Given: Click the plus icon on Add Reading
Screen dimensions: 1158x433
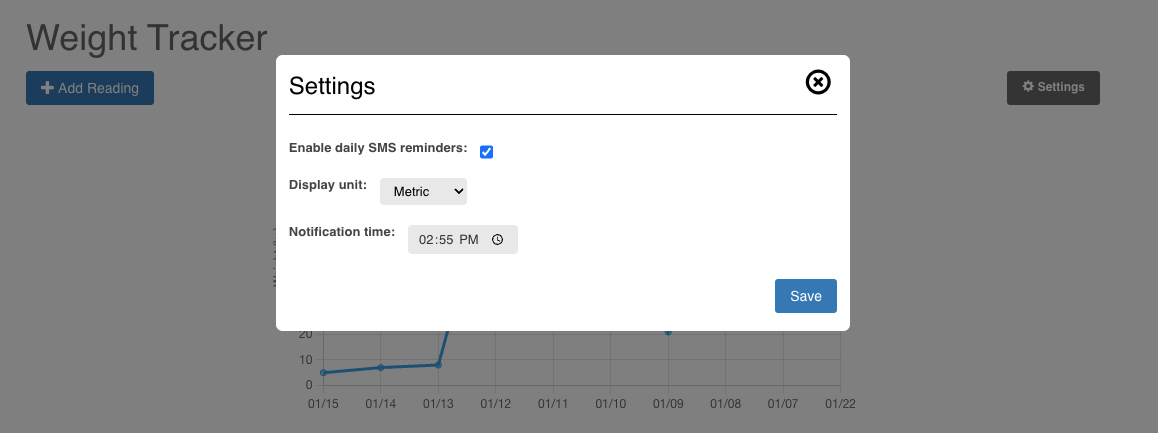Looking at the screenshot, I should (x=47, y=88).
